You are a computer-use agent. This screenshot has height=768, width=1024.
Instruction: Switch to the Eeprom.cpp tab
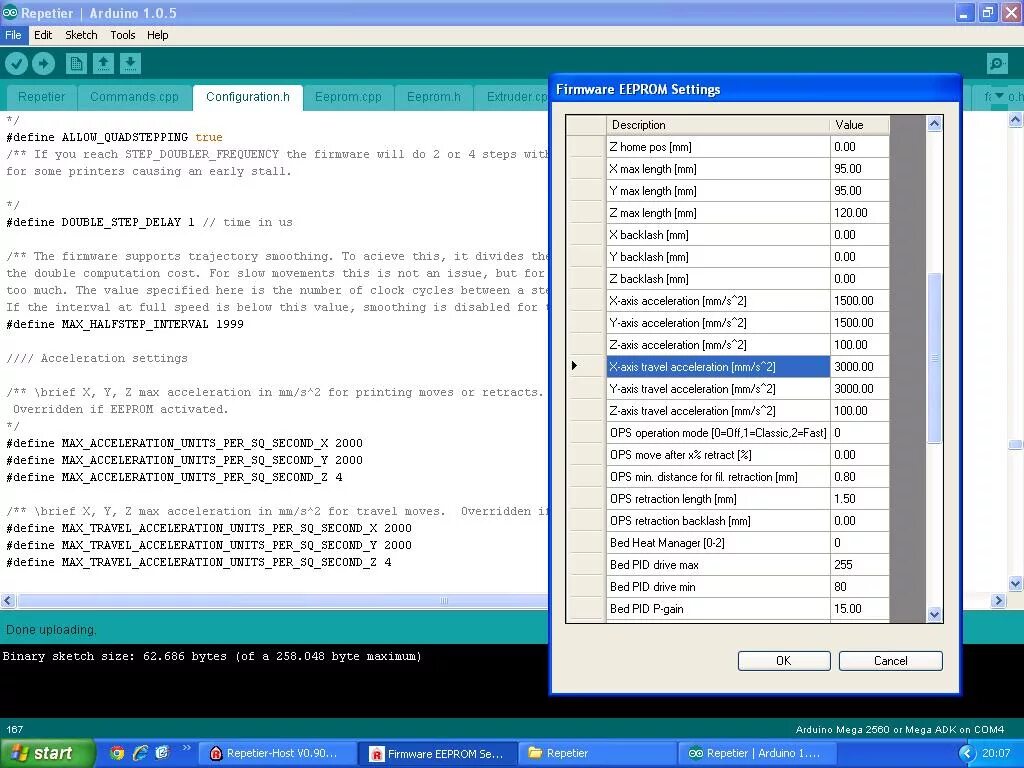coord(348,97)
